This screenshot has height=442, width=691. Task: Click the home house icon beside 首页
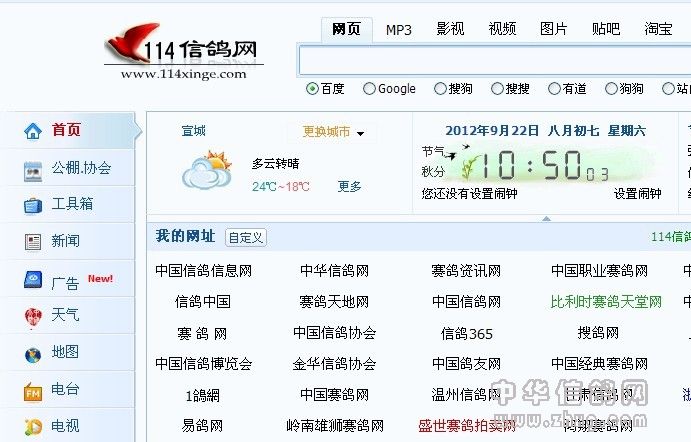click(33, 131)
